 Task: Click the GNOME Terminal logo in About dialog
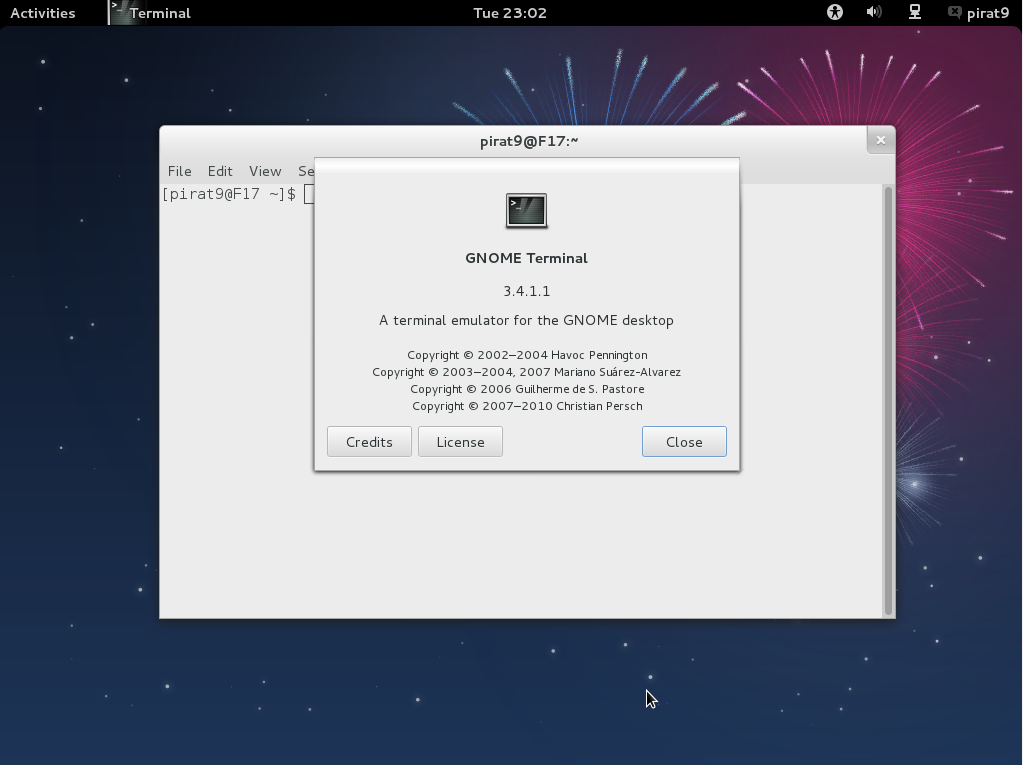(x=527, y=211)
